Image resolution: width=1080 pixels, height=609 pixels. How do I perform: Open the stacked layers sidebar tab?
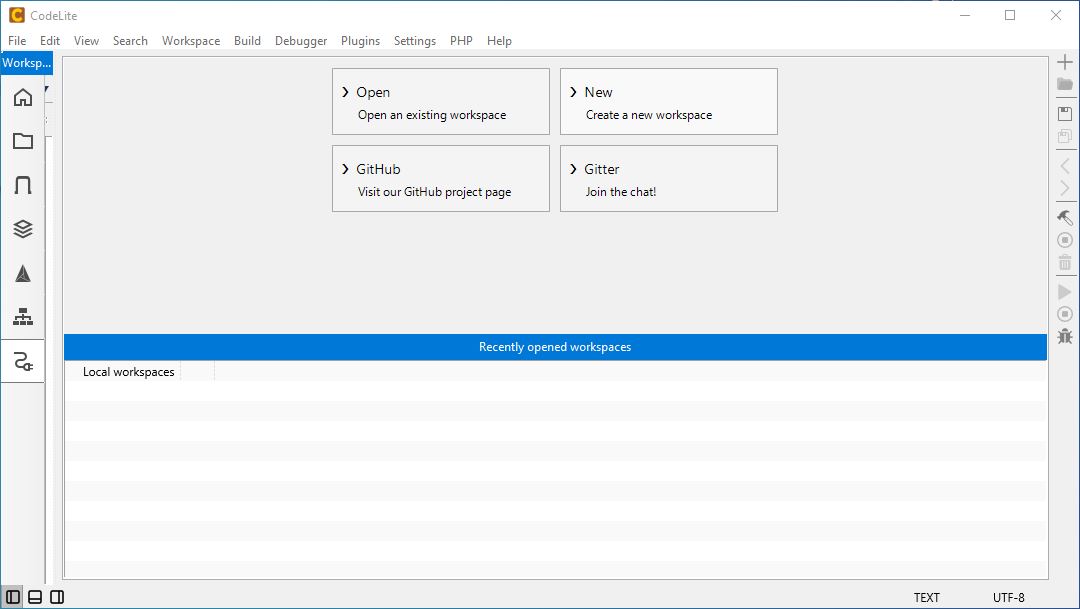point(23,229)
